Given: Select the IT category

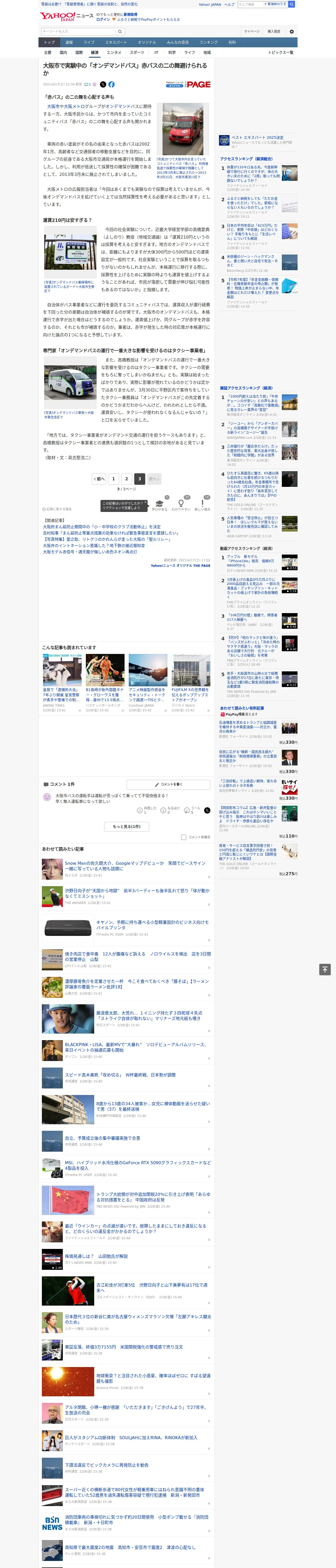Looking at the screenshot, I should click(156, 52).
